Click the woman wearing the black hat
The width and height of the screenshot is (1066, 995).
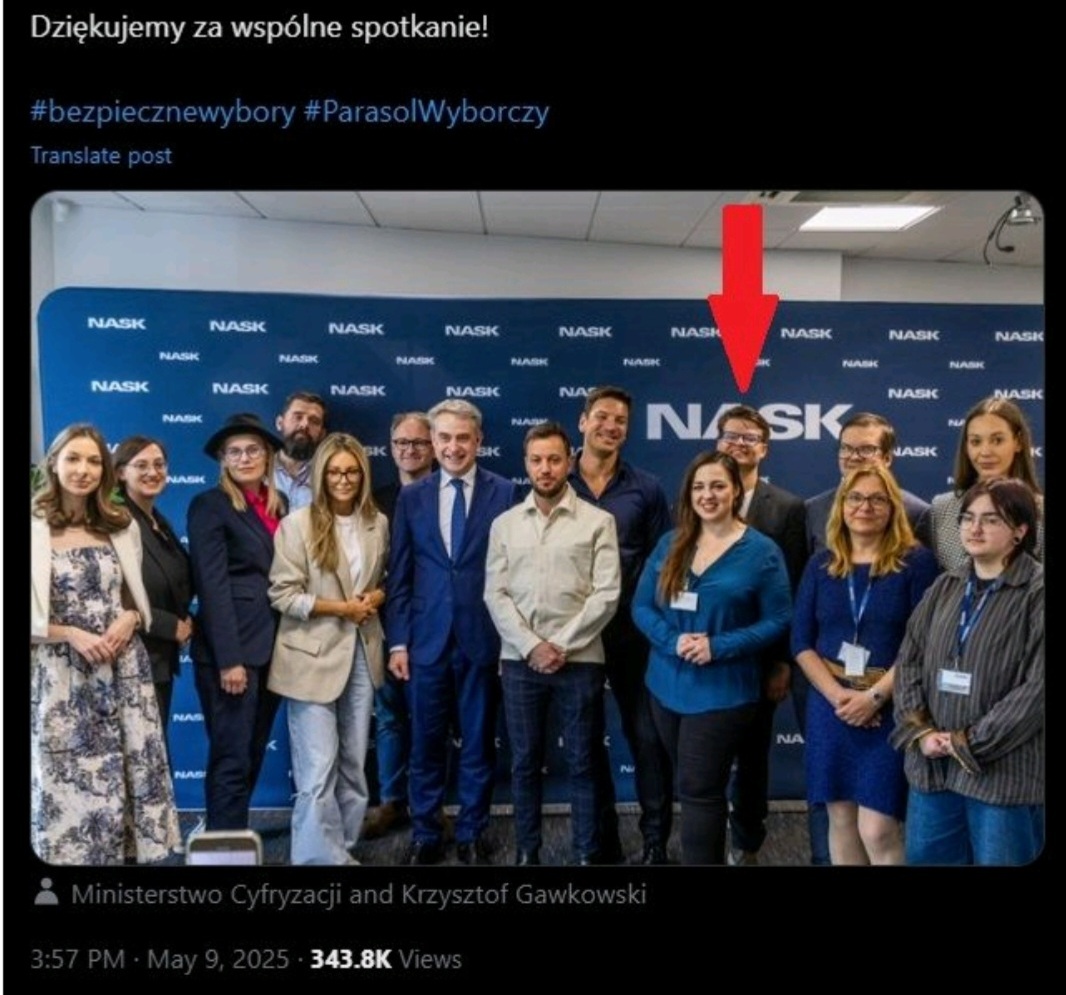[x=235, y=612]
